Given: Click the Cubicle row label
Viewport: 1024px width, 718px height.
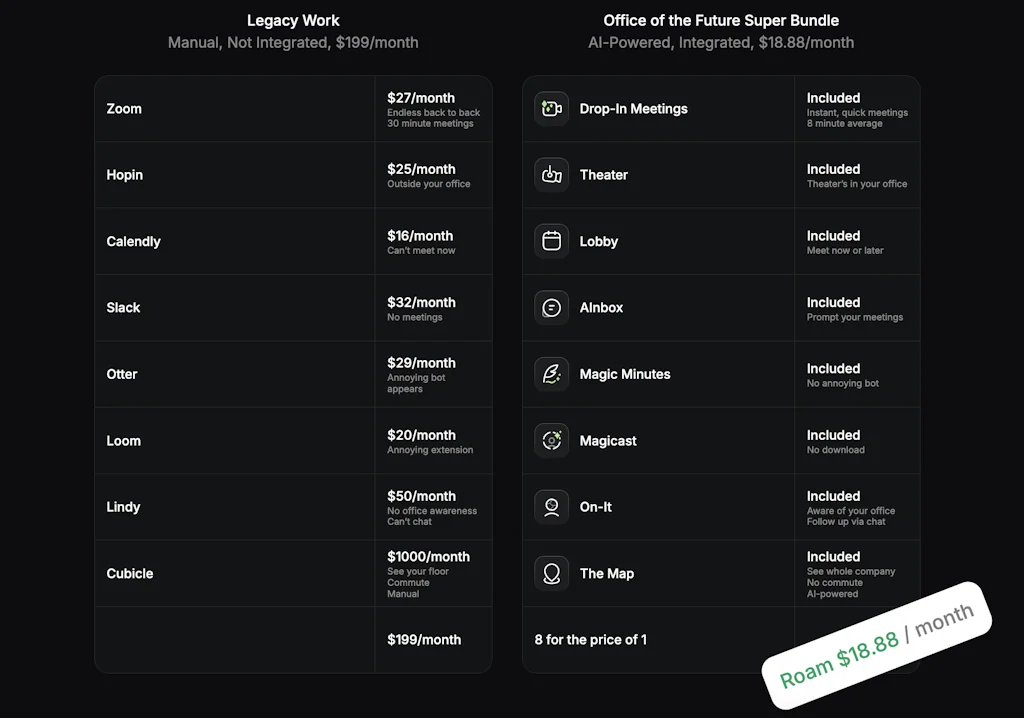Looking at the screenshot, I should click(130, 574).
